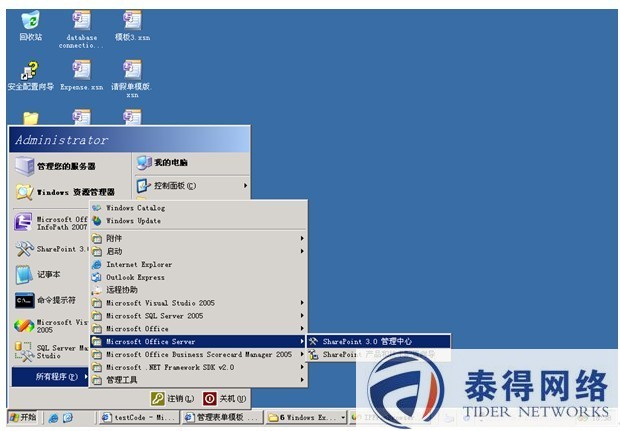Expand the Microsoft Office program folder
This screenshot has height=431, width=620.
[x=198, y=329]
